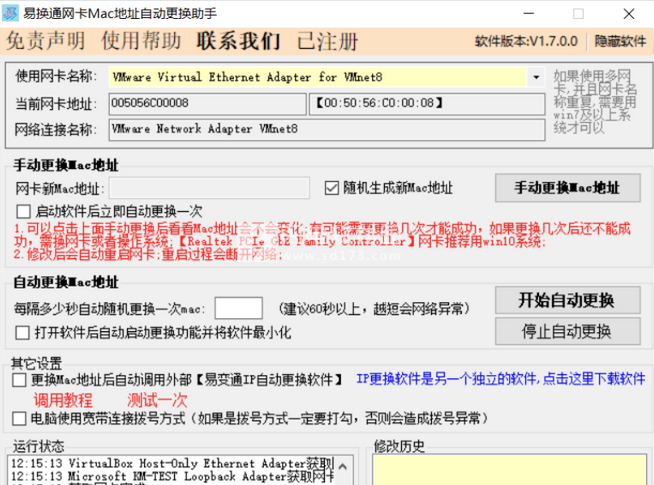
Task: Open the 免责声明 menu
Action: click(x=45, y=41)
